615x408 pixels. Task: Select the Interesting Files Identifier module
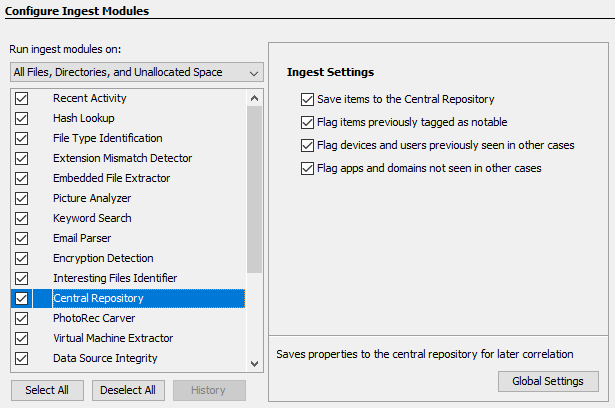pyautogui.click(x=115, y=279)
